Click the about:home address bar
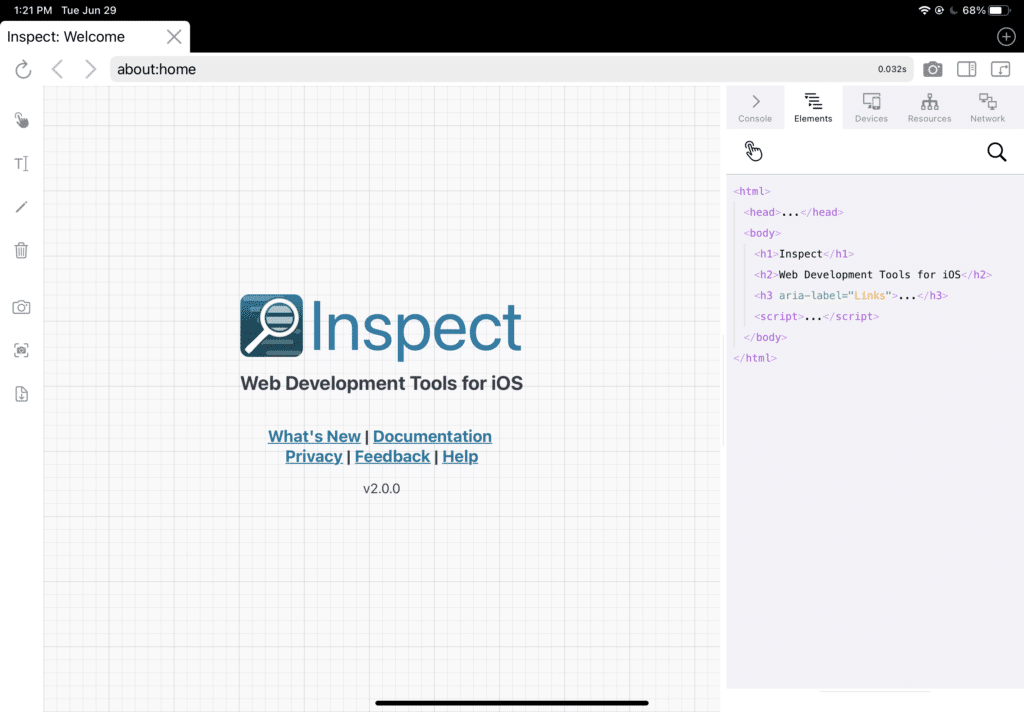Image resolution: width=1024 pixels, height=712 pixels. [x=511, y=69]
